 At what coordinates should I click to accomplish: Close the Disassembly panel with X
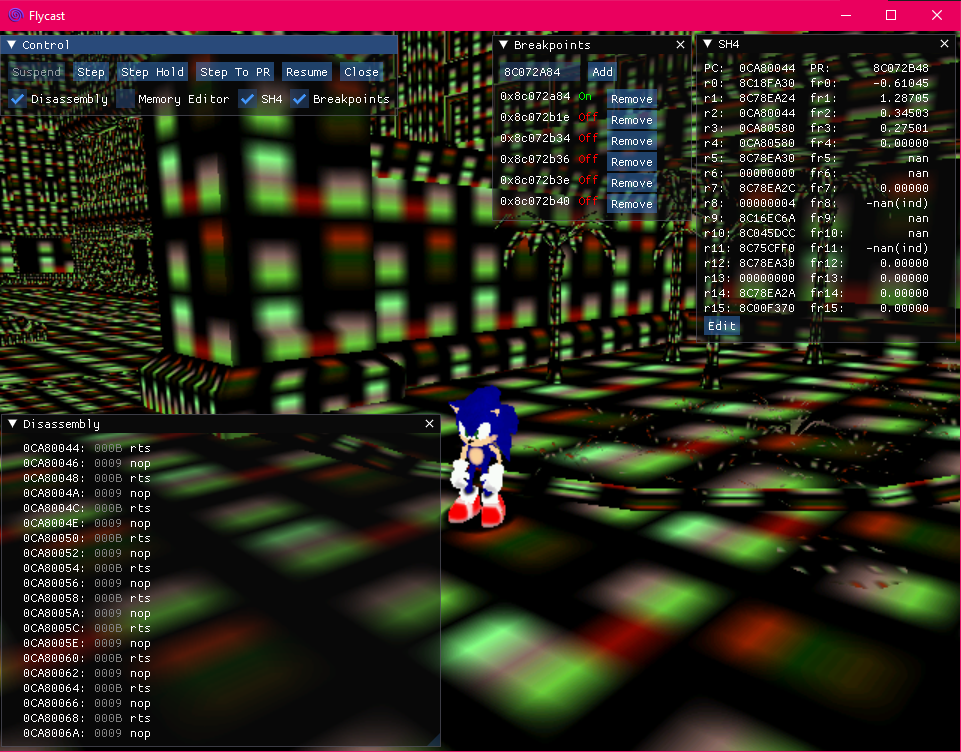(x=430, y=424)
